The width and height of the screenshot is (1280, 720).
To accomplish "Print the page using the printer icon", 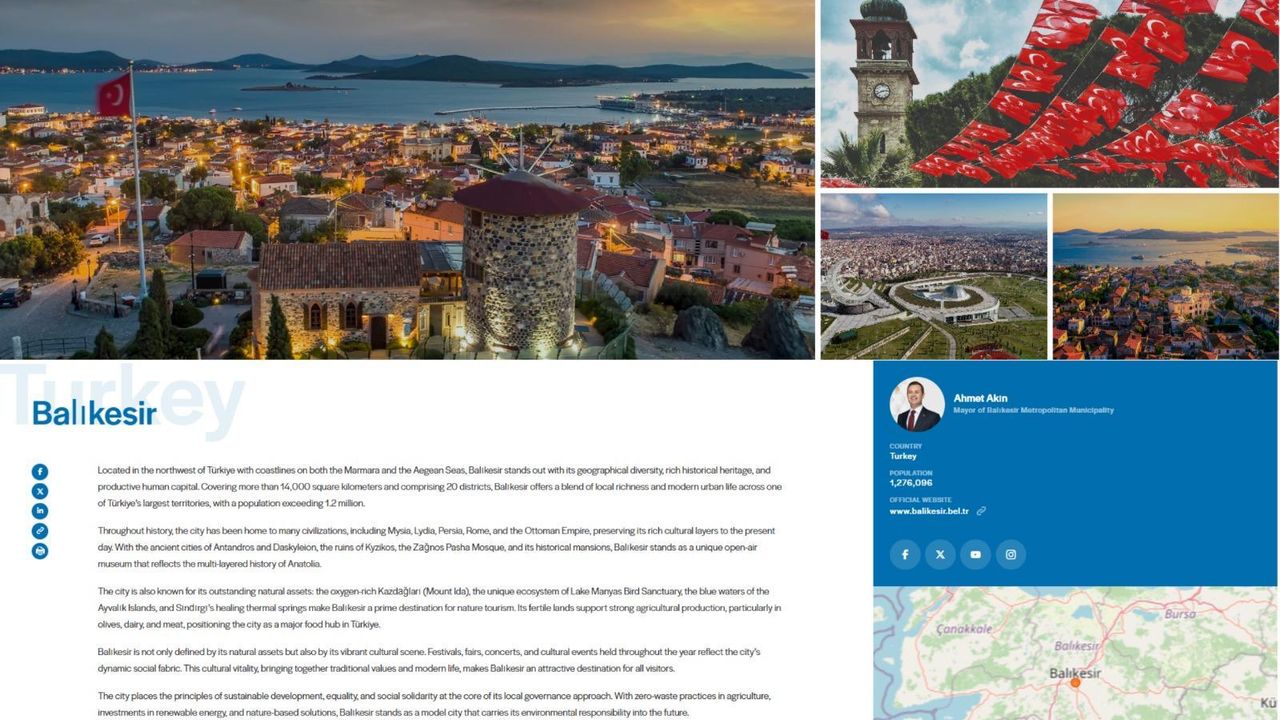I will point(39,551).
